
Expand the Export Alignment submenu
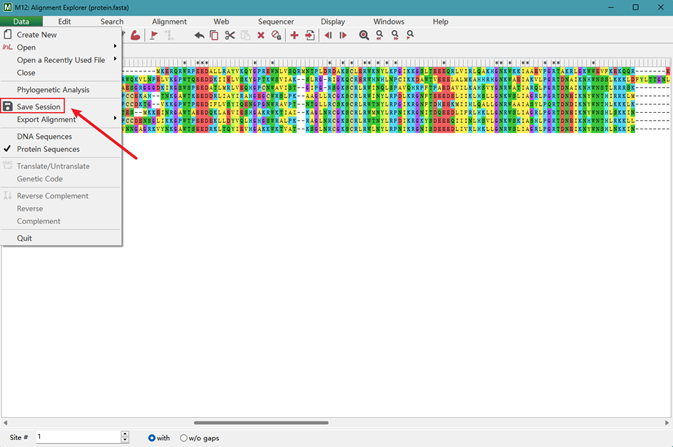(115, 118)
